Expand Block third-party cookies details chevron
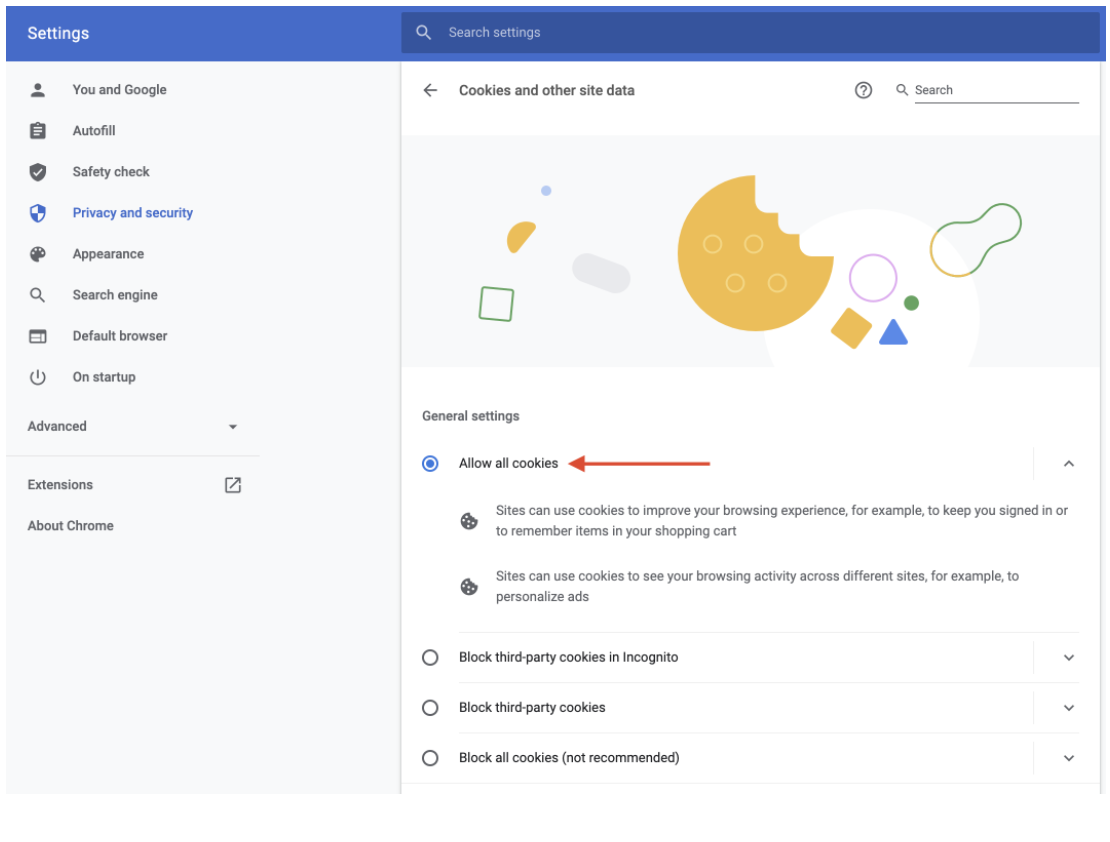Screen dimensions: 1110x842 [x=1068, y=708]
